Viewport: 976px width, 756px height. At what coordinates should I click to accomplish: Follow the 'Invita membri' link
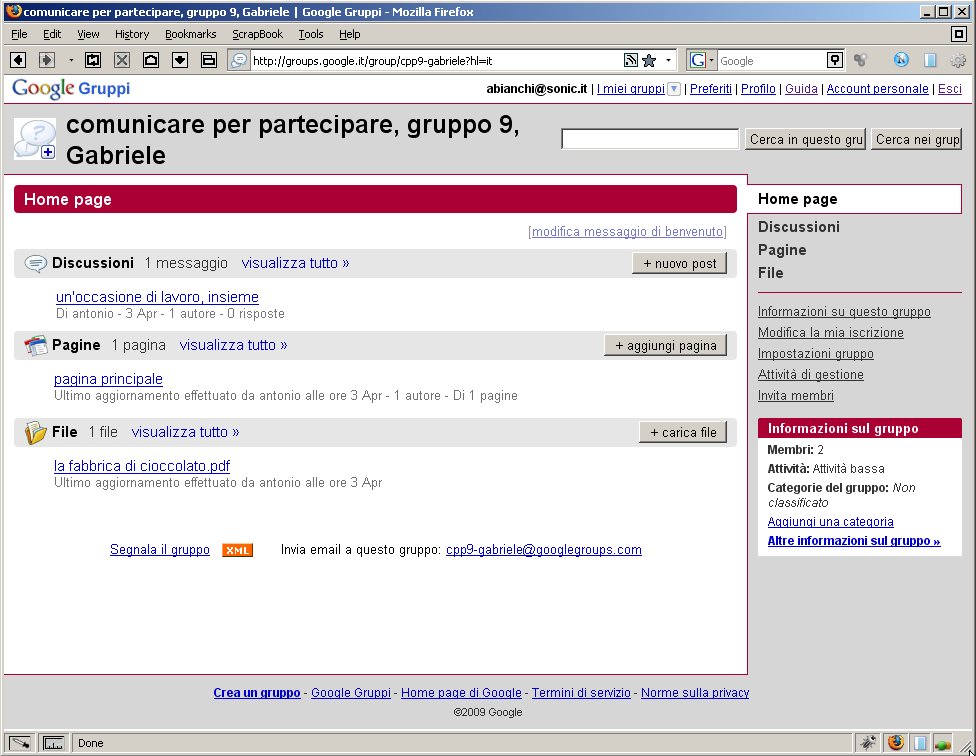[795, 396]
